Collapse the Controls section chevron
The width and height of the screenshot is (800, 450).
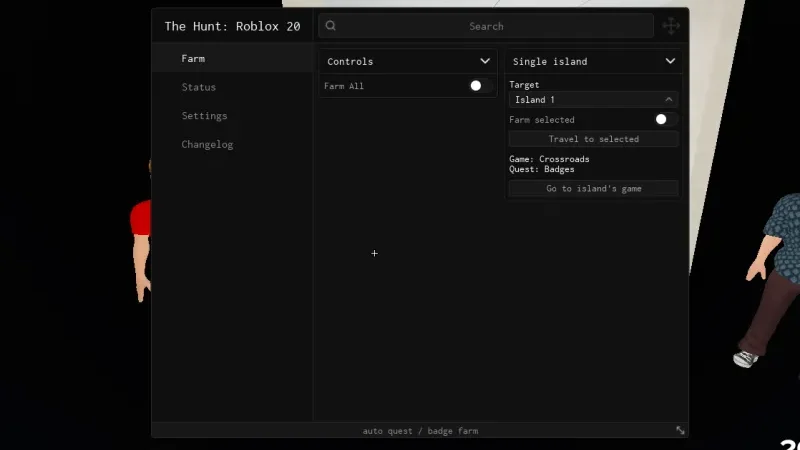(485, 61)
